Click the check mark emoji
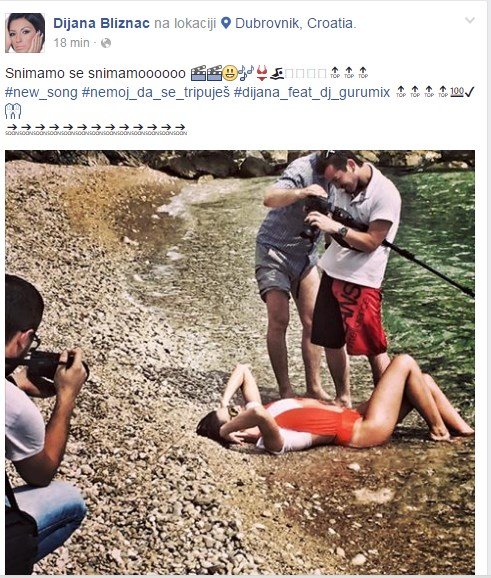This screenshot has width=491, height=578. coord(469,92)
